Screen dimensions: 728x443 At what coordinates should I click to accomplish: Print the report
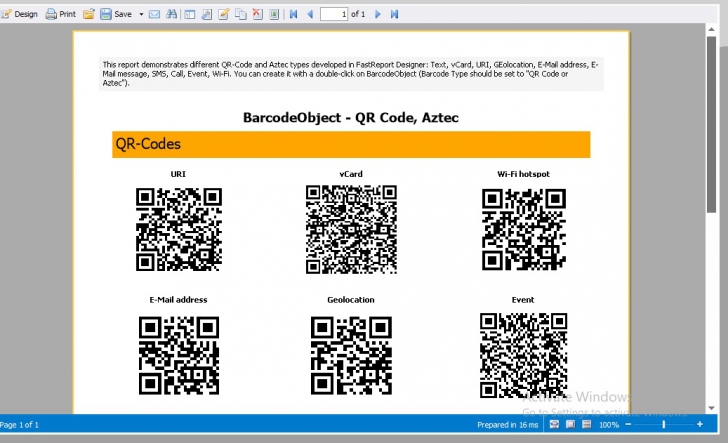click(x=61, y=14)
